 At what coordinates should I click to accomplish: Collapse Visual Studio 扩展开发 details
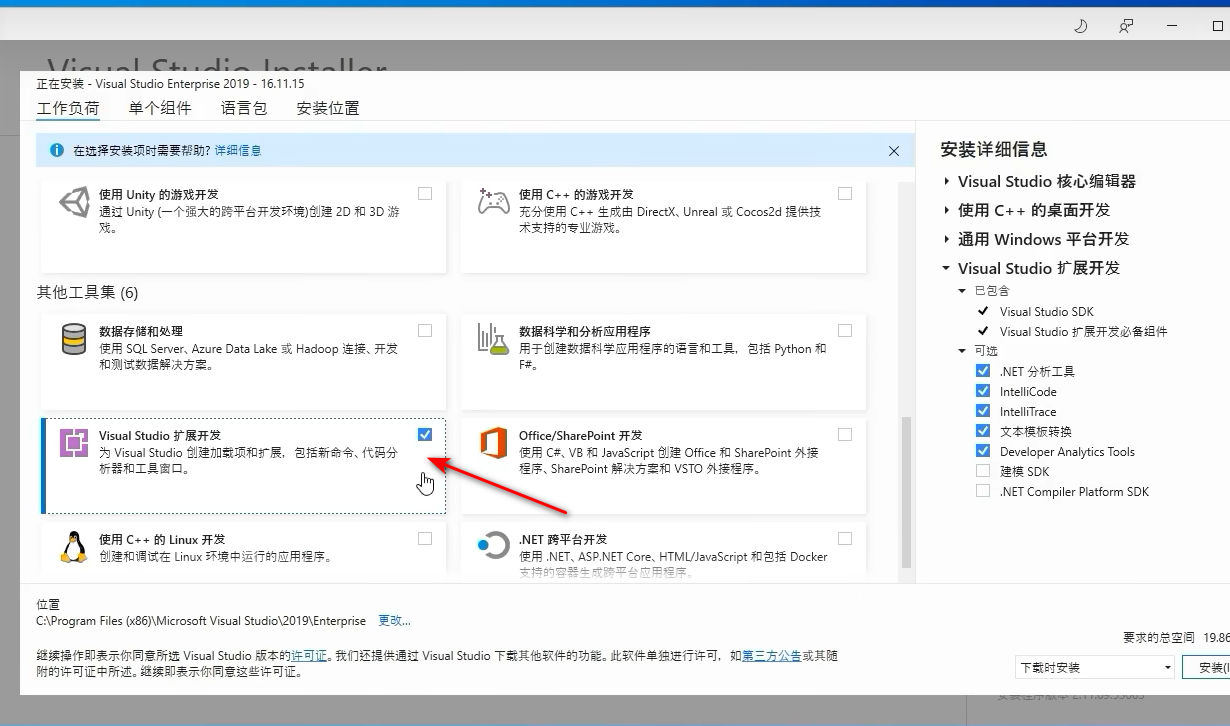947,268
